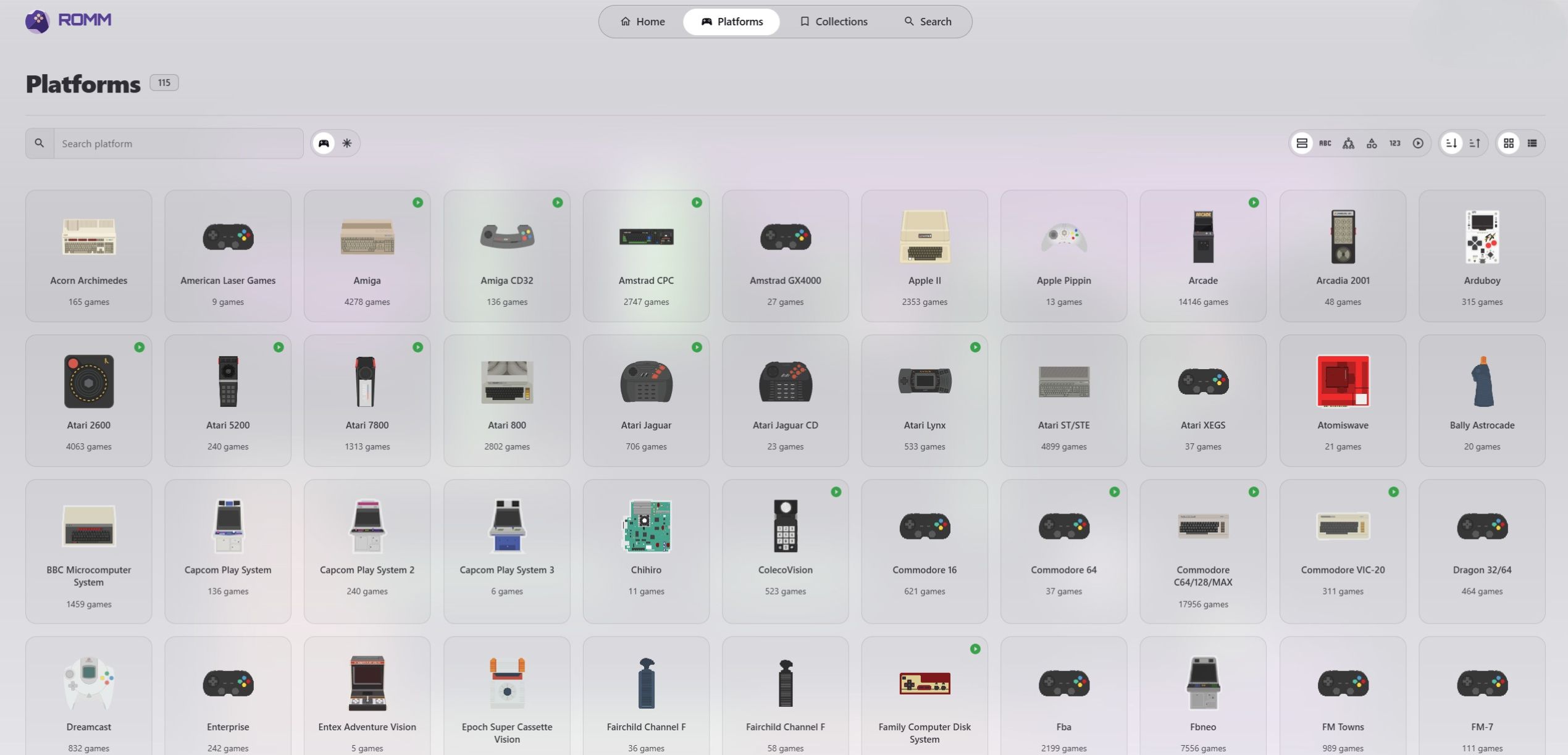Group platforms by category shapes icon
The image size is (1568, 755).
coord(1372,143)
